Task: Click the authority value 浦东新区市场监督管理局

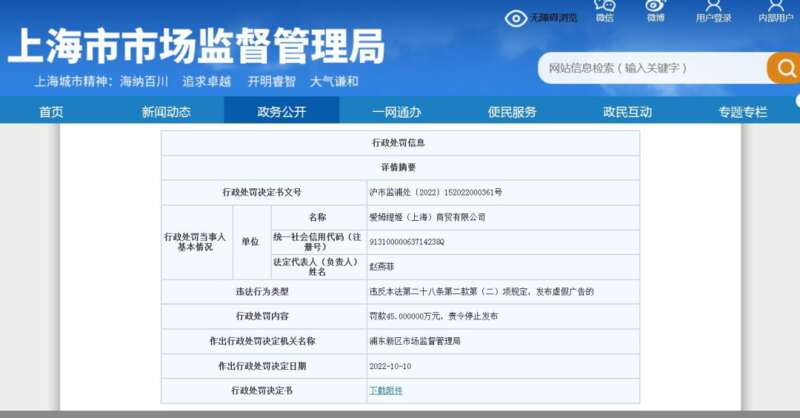Action: click(415, 341)
